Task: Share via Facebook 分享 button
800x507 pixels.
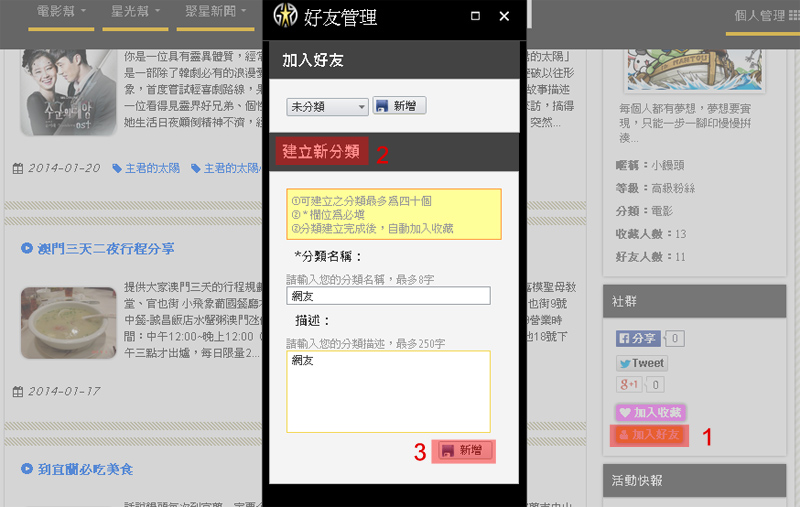Action: [x=638, y=338]
